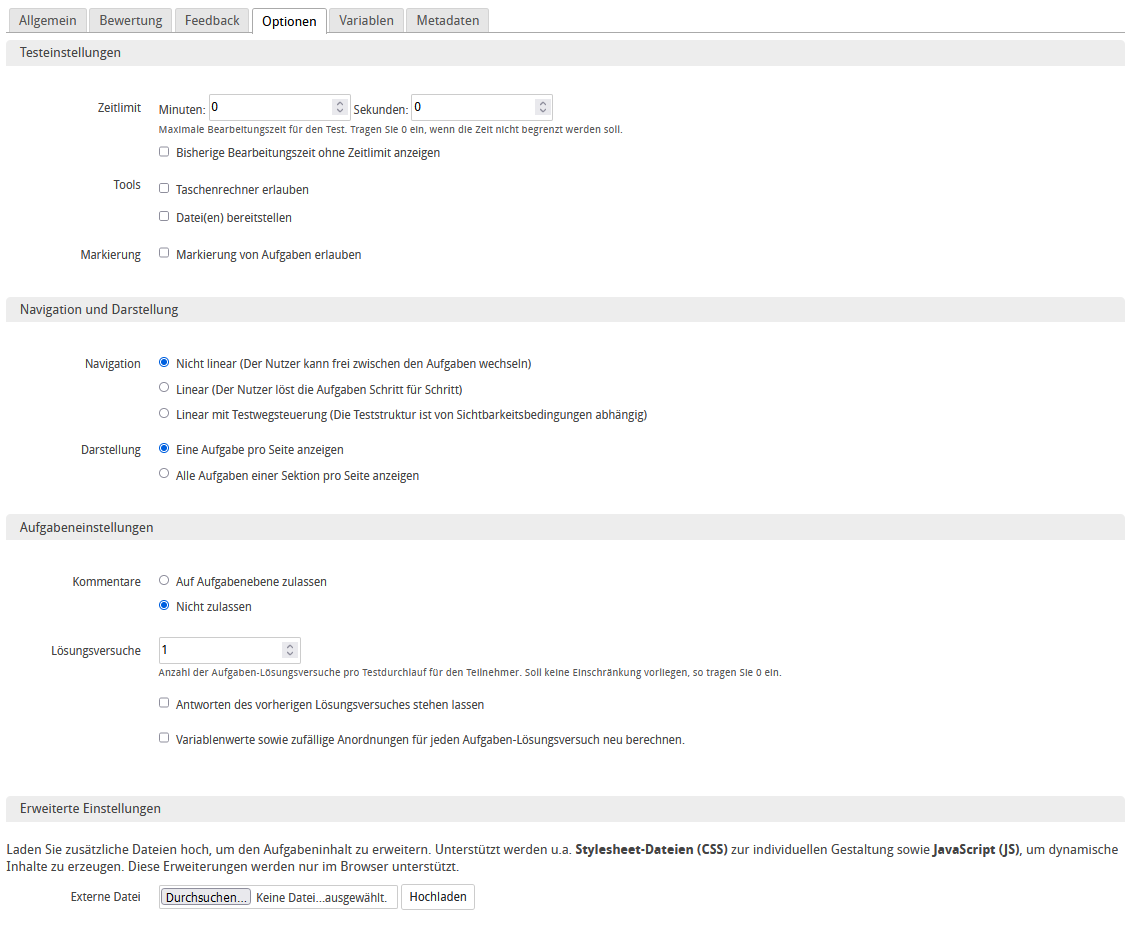This screenshot has height=952, width=1133.
Task: Increase Lösungsversuche with the spinner control
Action: point(290,646)
